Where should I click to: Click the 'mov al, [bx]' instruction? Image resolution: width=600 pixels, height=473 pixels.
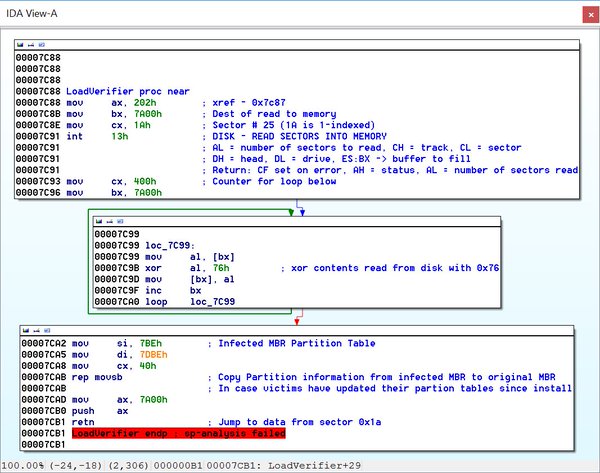(190, 257)
